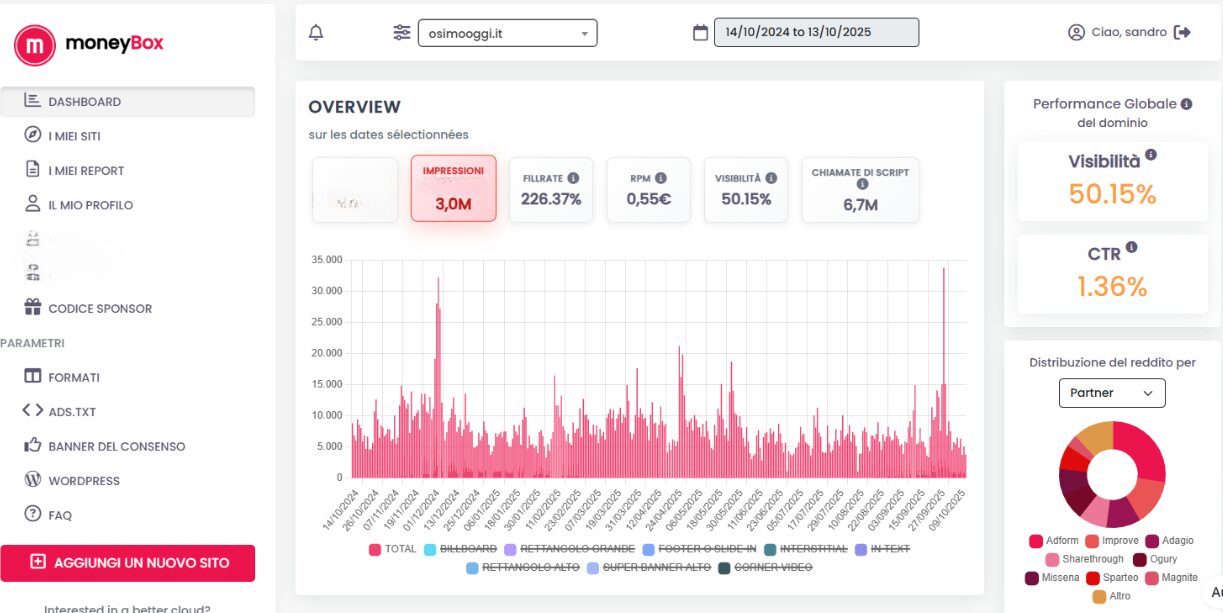
Task: Open the I MIEI REPORT menu item
Action: point(86,170)
